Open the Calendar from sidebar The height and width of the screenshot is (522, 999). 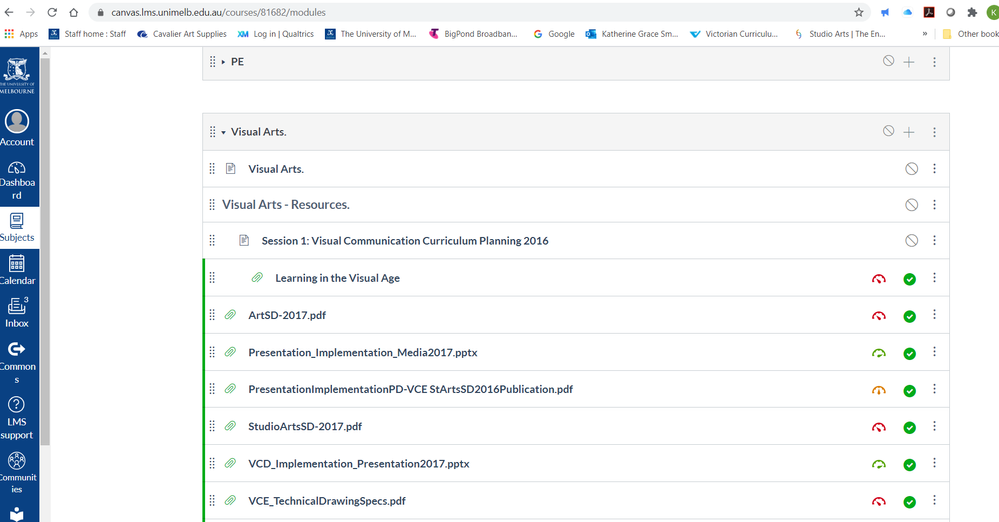coord(17,270)
